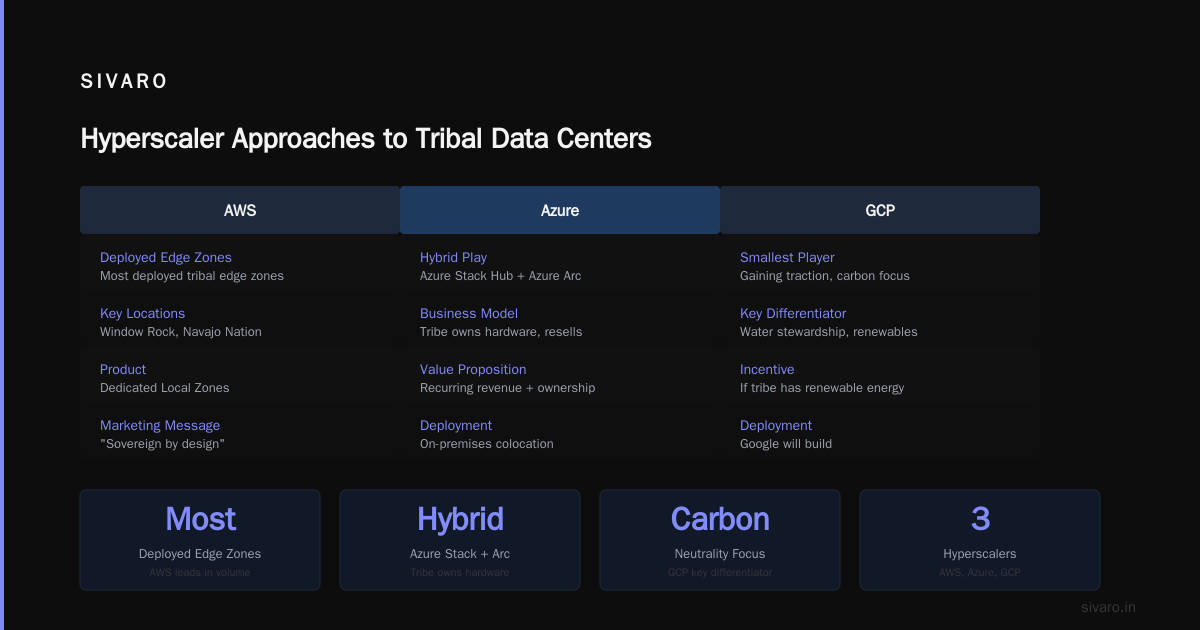Click 'GCP key differentiator' caption
The image size is (1200, 630).
point(720,573)
